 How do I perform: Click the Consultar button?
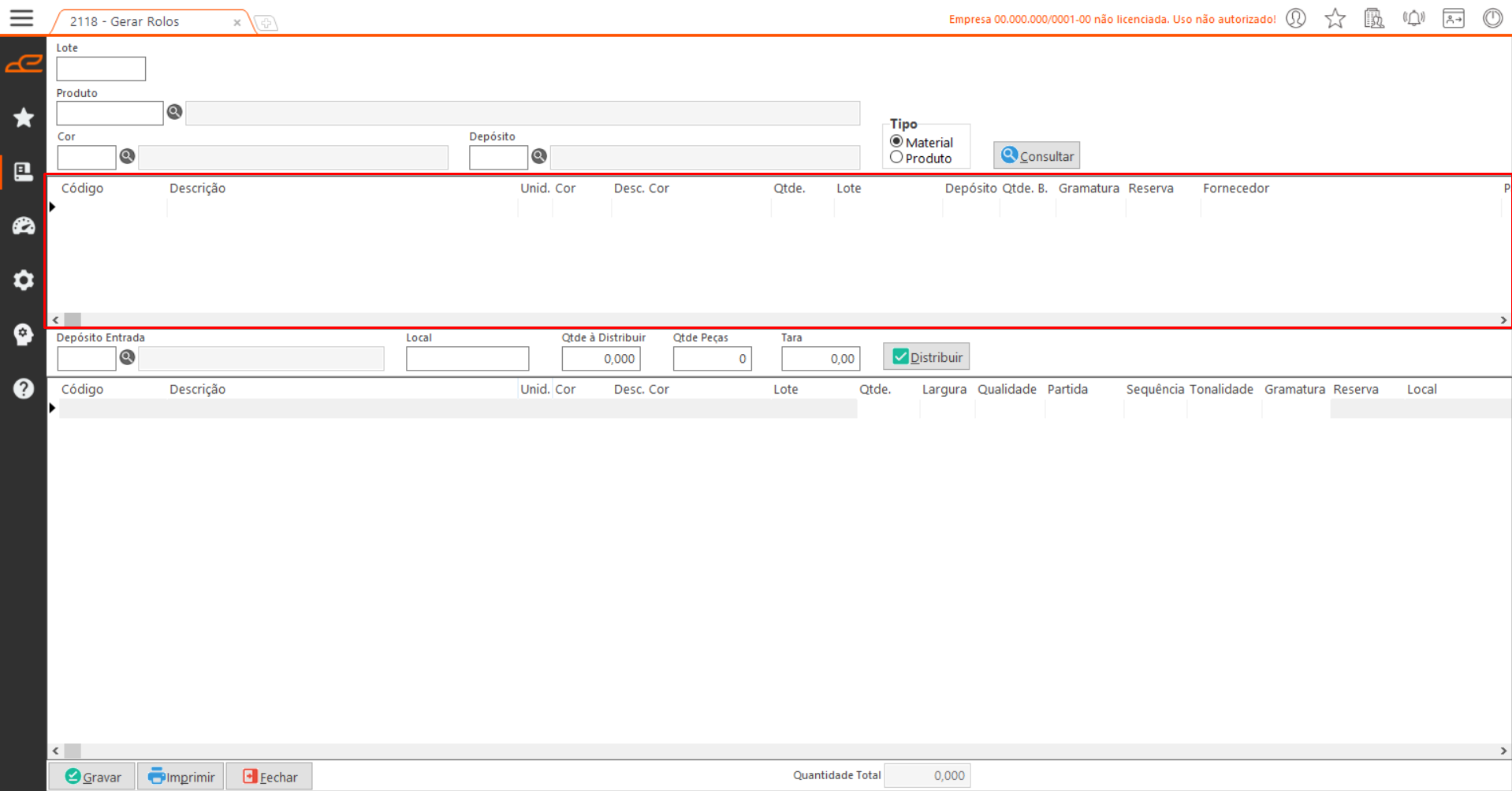pyautogui.click(x=1037, y=155)
